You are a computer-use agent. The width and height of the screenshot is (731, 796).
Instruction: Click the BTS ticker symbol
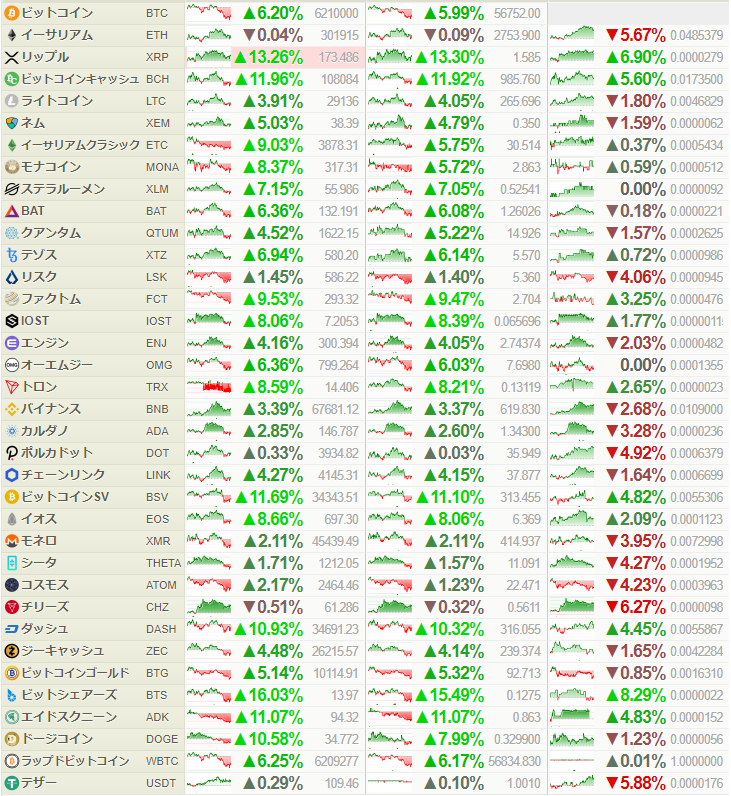157,695
